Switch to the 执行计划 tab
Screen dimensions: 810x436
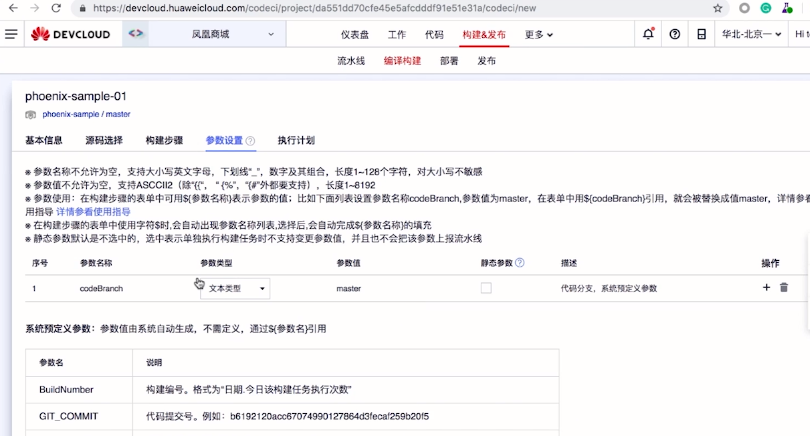click(x=296, y=141)
